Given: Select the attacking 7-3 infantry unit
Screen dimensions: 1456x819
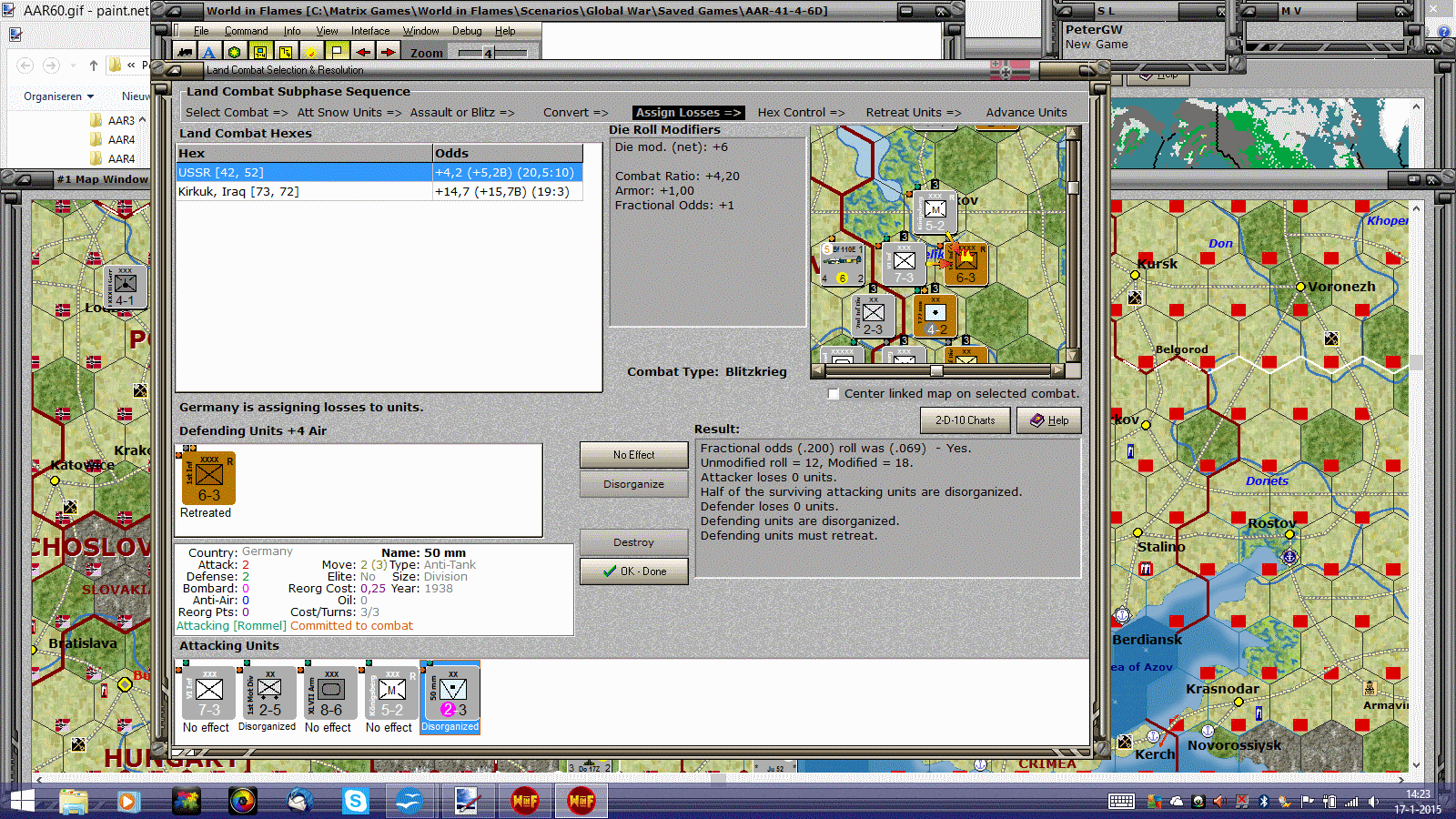Looking at the screenshot, I should click(209, 693).
